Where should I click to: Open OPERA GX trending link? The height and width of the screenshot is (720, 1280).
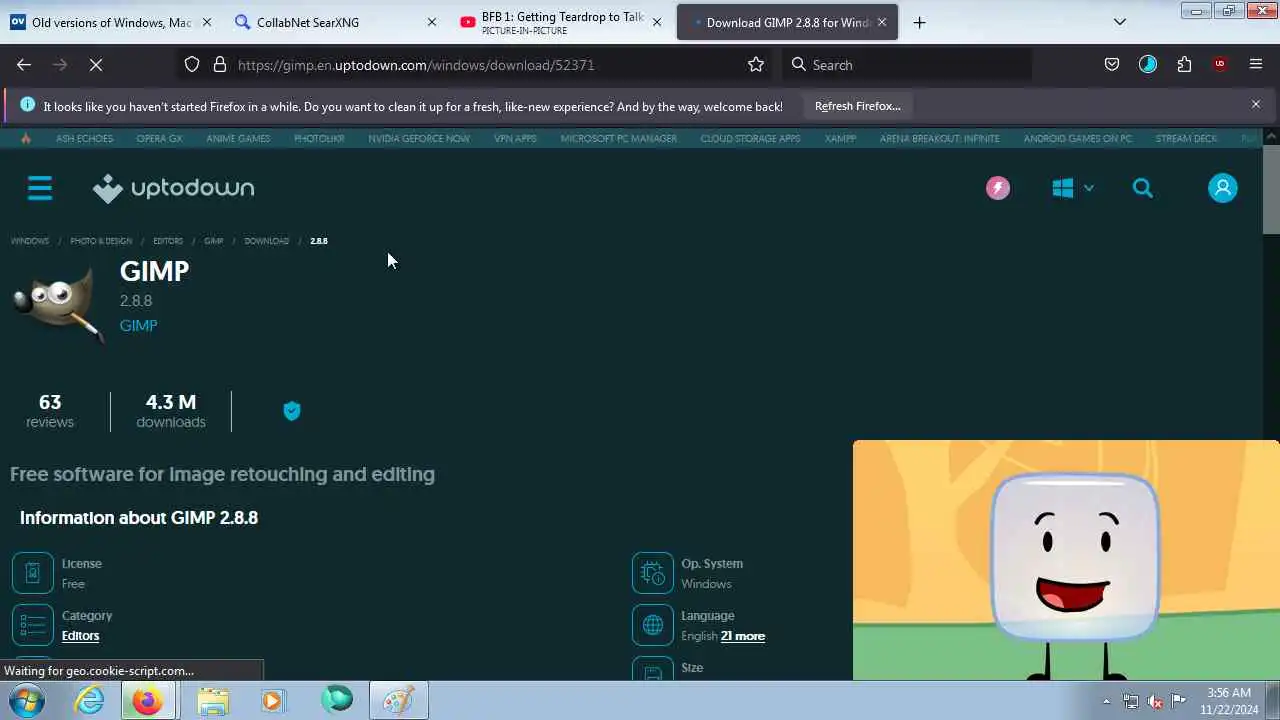(159, 139)
